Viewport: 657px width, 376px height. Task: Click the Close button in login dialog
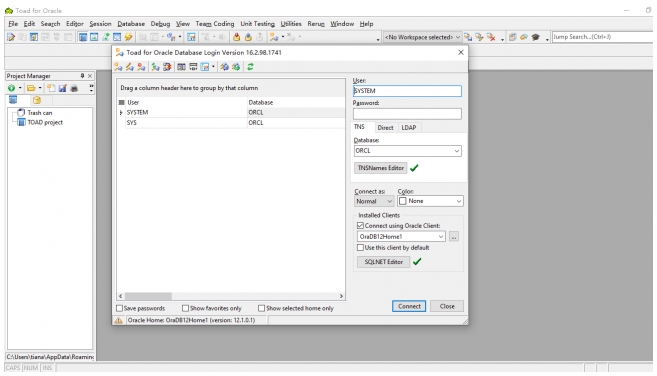coord(447,306)
